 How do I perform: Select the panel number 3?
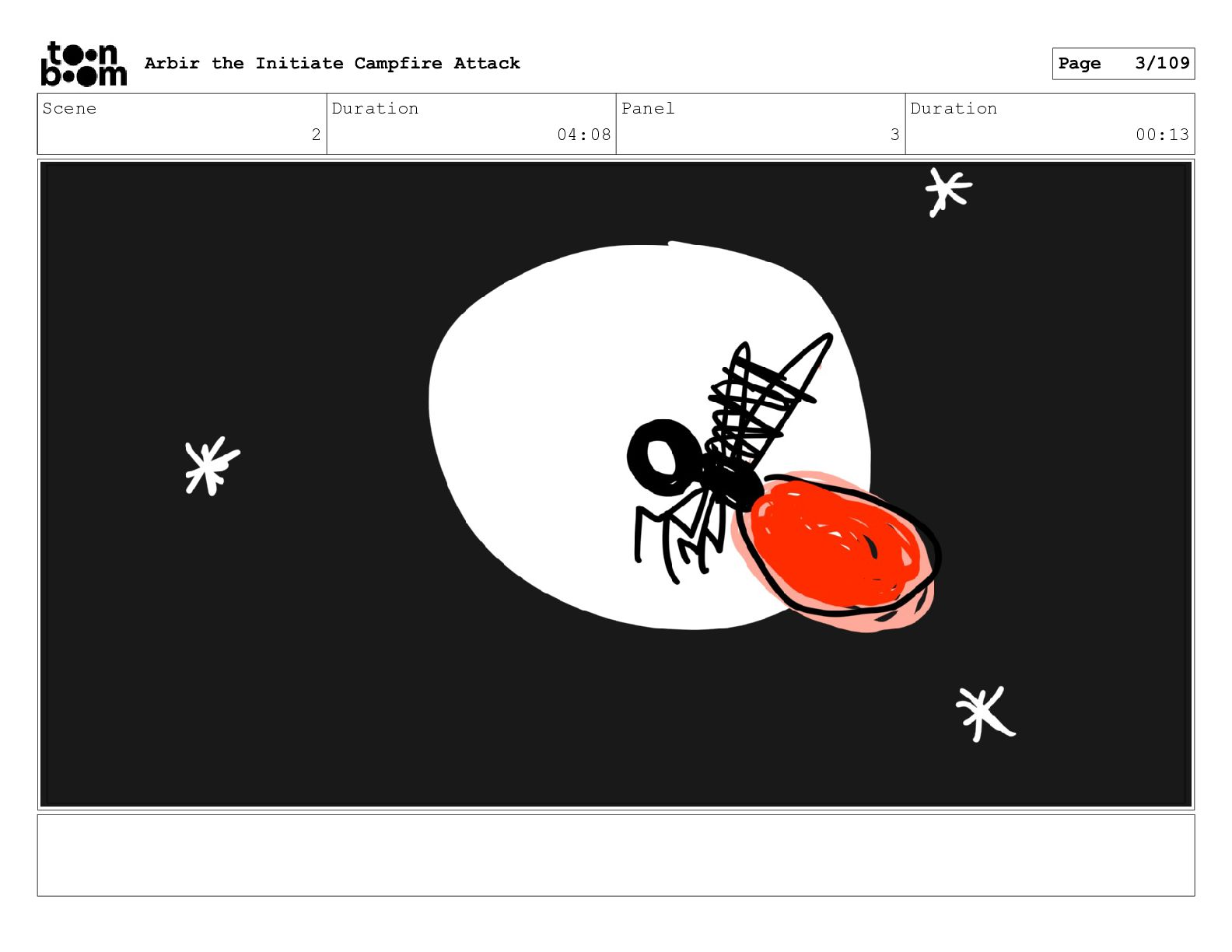(894, 135)
